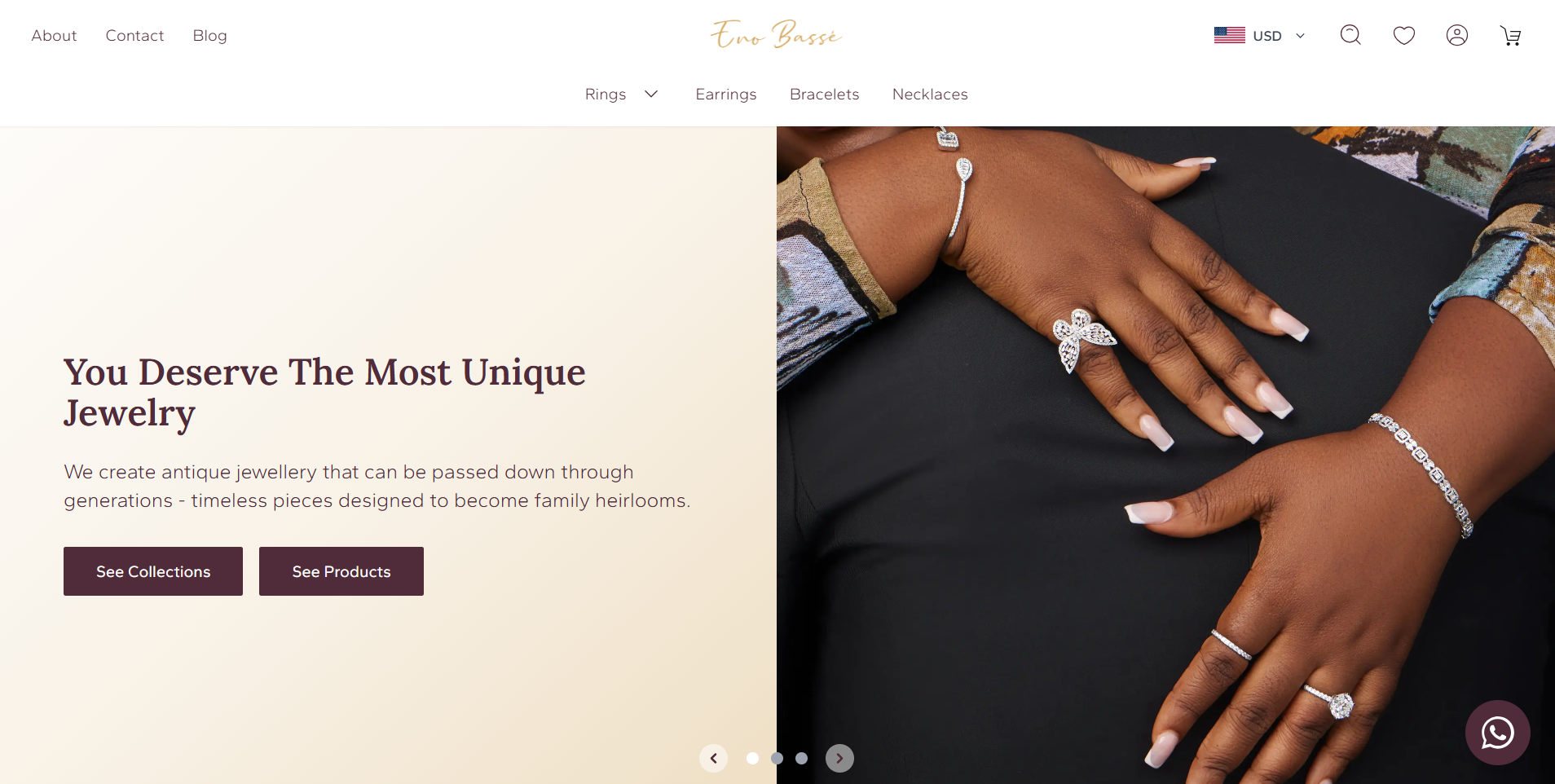
Task: Open the Necklaces category
Action: click(930, 94)
